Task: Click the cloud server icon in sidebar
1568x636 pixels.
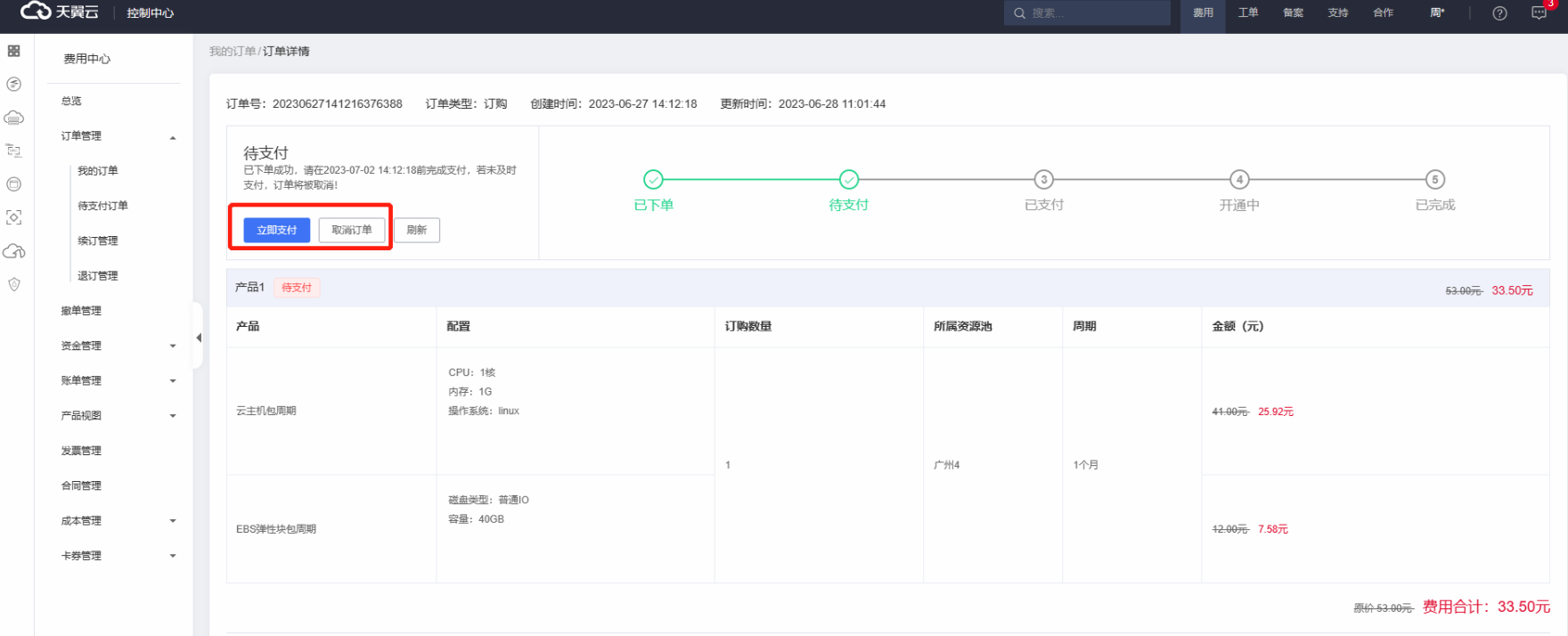Action: tap(13, 118)
